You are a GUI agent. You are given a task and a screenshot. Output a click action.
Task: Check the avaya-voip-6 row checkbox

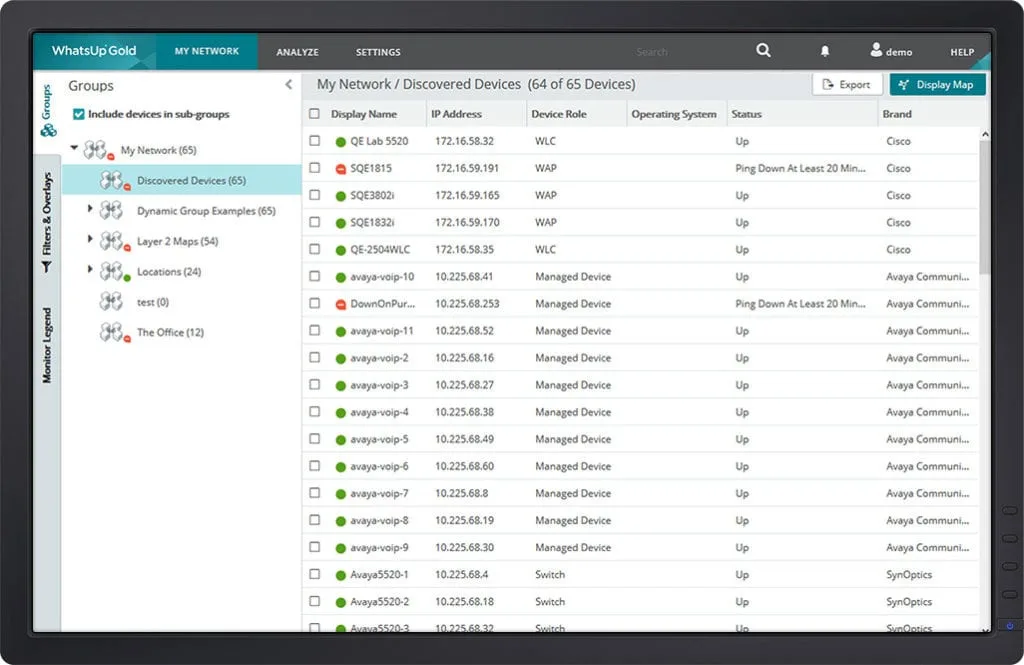[315, 466]
